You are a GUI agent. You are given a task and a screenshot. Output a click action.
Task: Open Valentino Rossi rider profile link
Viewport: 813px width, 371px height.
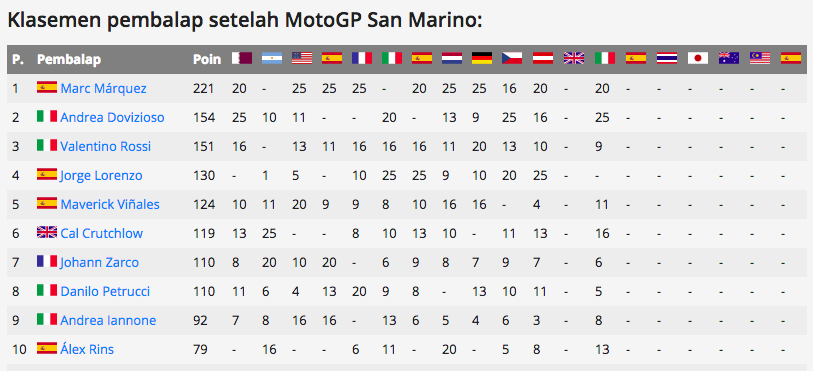[105, 147]
